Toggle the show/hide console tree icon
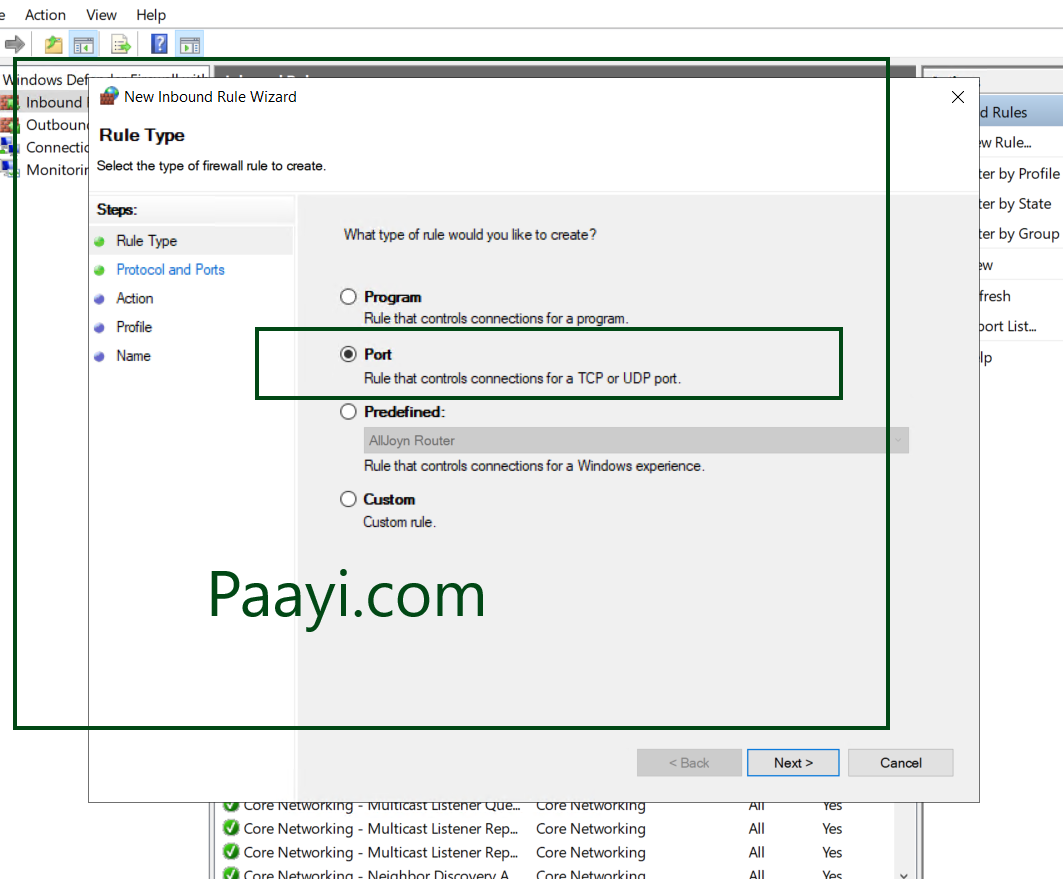Screen dimensions: 1063x879 pyautogui.click(x=84, y=45)
